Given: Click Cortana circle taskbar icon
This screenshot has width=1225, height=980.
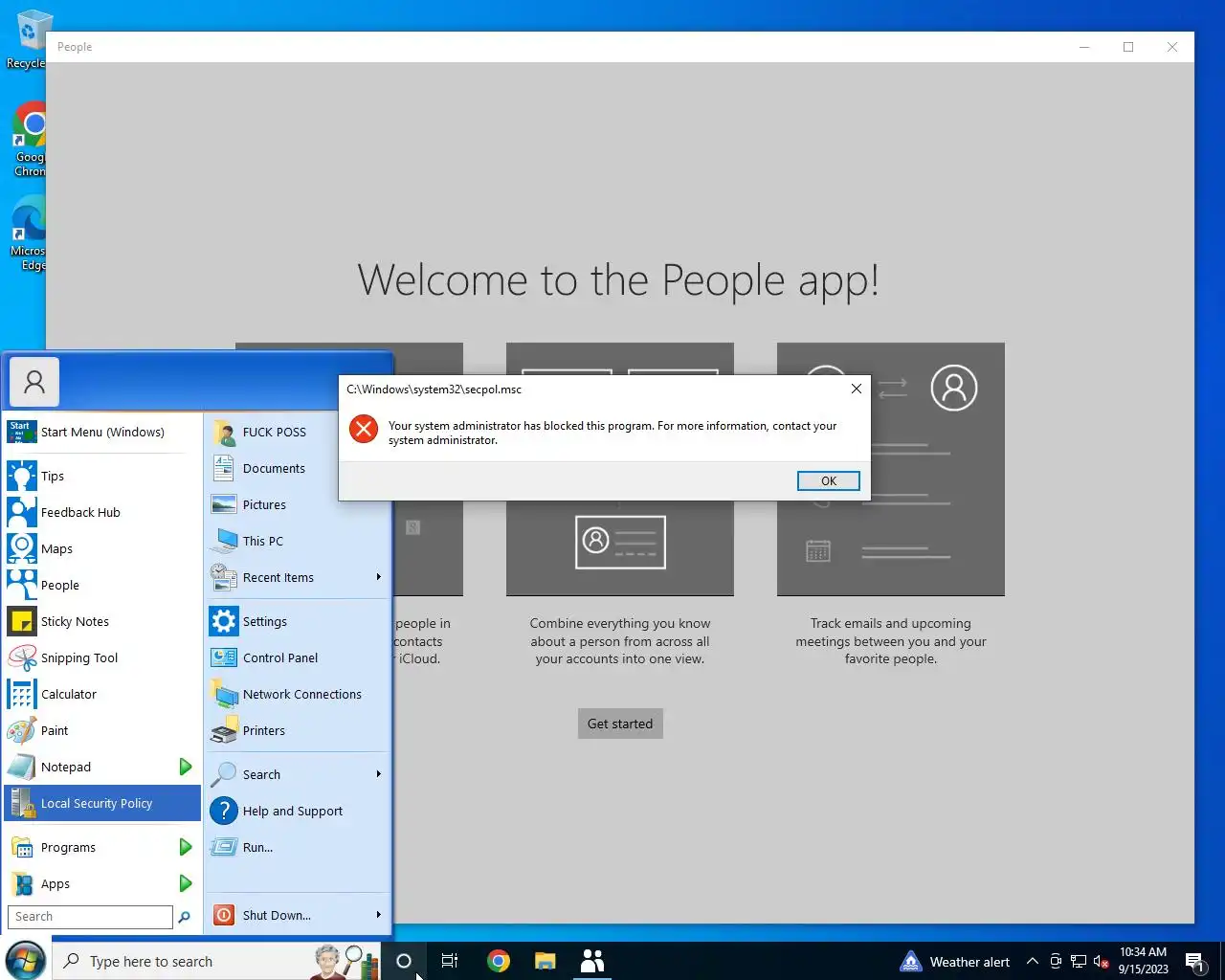Looking at the screenshot, I should tap(404, 961).
